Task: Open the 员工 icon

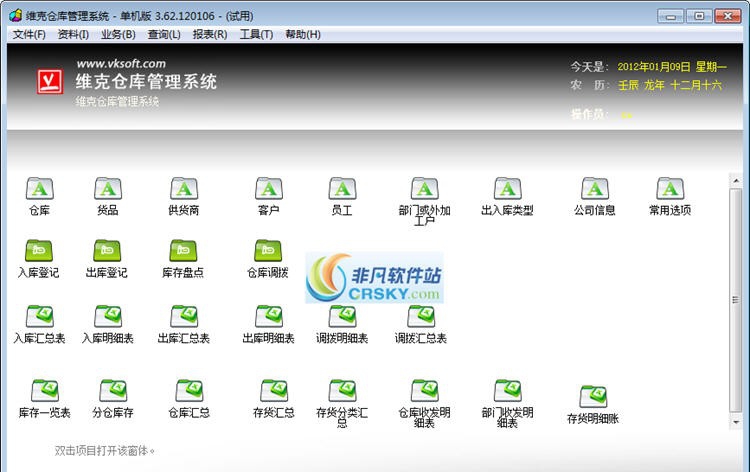Action: (342, 189)
